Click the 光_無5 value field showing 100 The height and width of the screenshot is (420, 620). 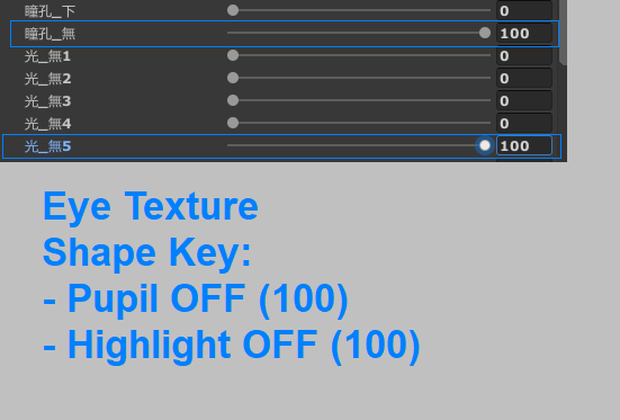pyautogui.click(x=524, y=146)
